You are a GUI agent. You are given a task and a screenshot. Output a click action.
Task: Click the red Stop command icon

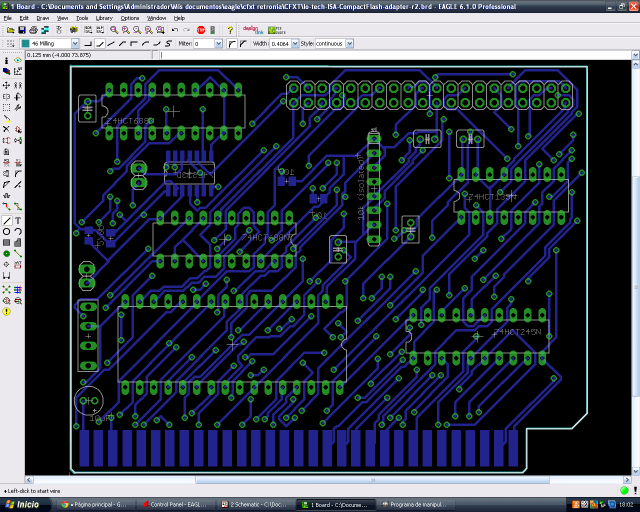point(201,30)
